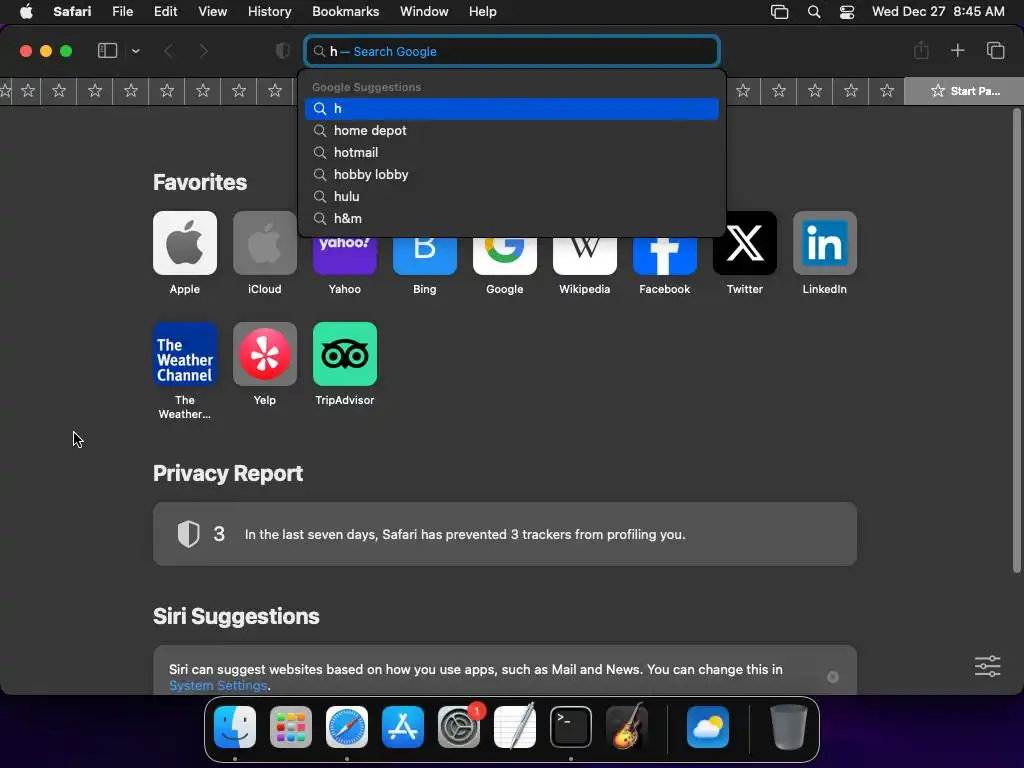Go forward with the forward arrow
Image resolution: width=1024 pixels, height=768 pixels.
tap(203, 51)
